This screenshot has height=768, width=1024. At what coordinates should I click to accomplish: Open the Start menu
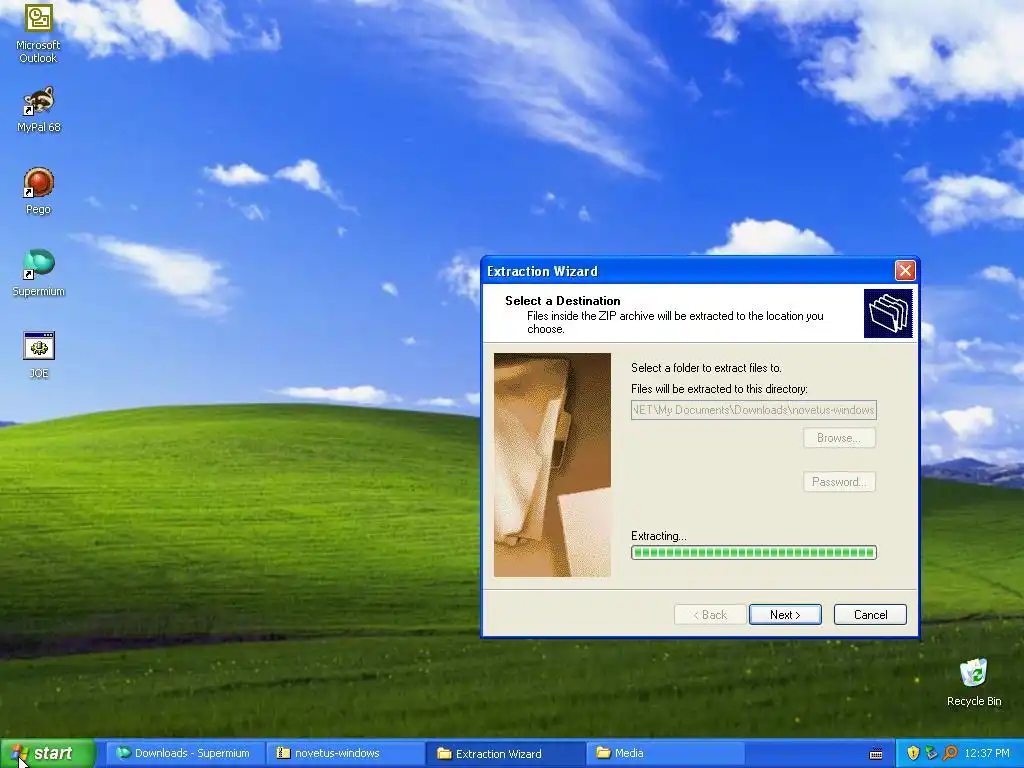coord(48,754)
